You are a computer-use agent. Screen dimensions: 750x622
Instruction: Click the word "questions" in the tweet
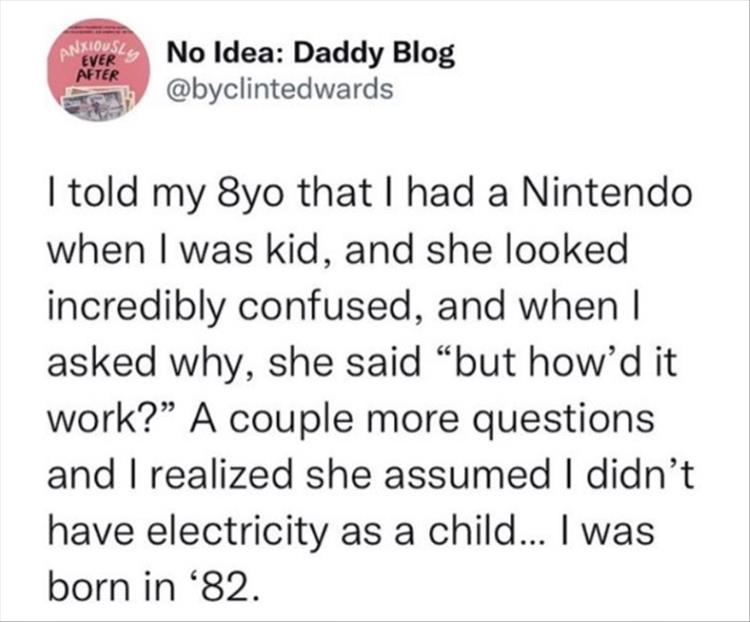coord(573,417)
